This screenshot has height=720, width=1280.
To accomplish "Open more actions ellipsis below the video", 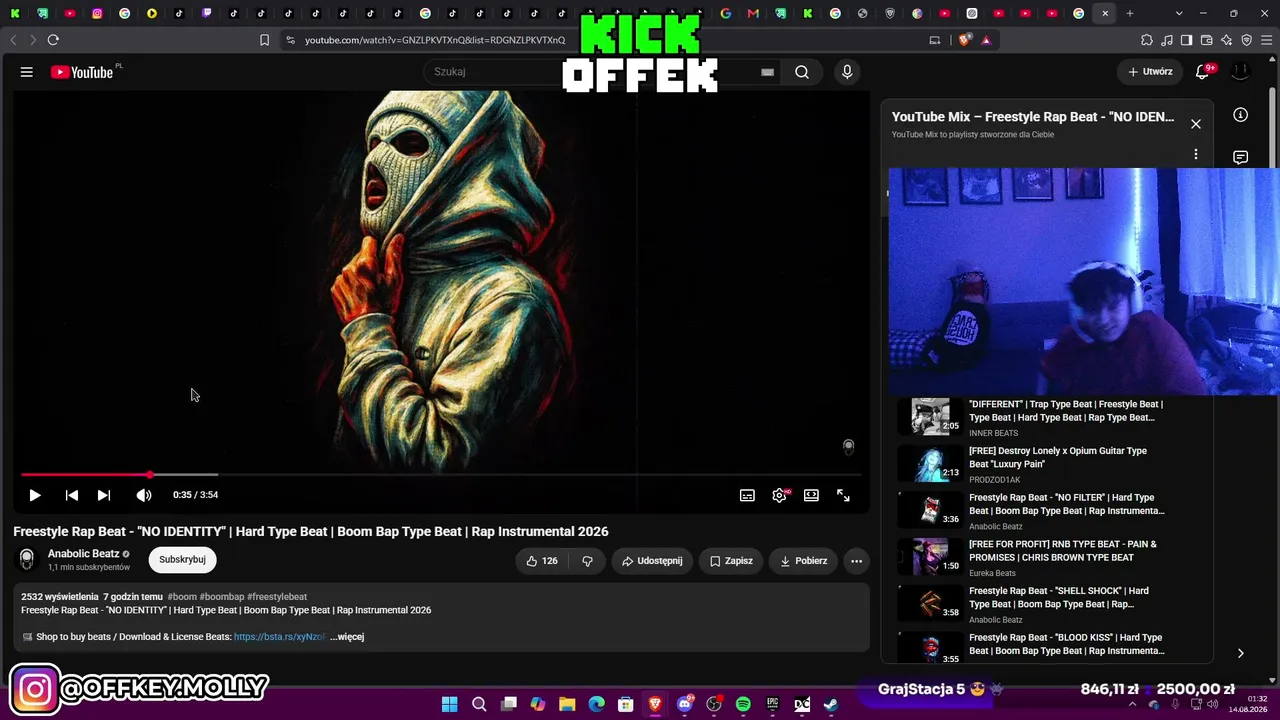I will point(856,561).
